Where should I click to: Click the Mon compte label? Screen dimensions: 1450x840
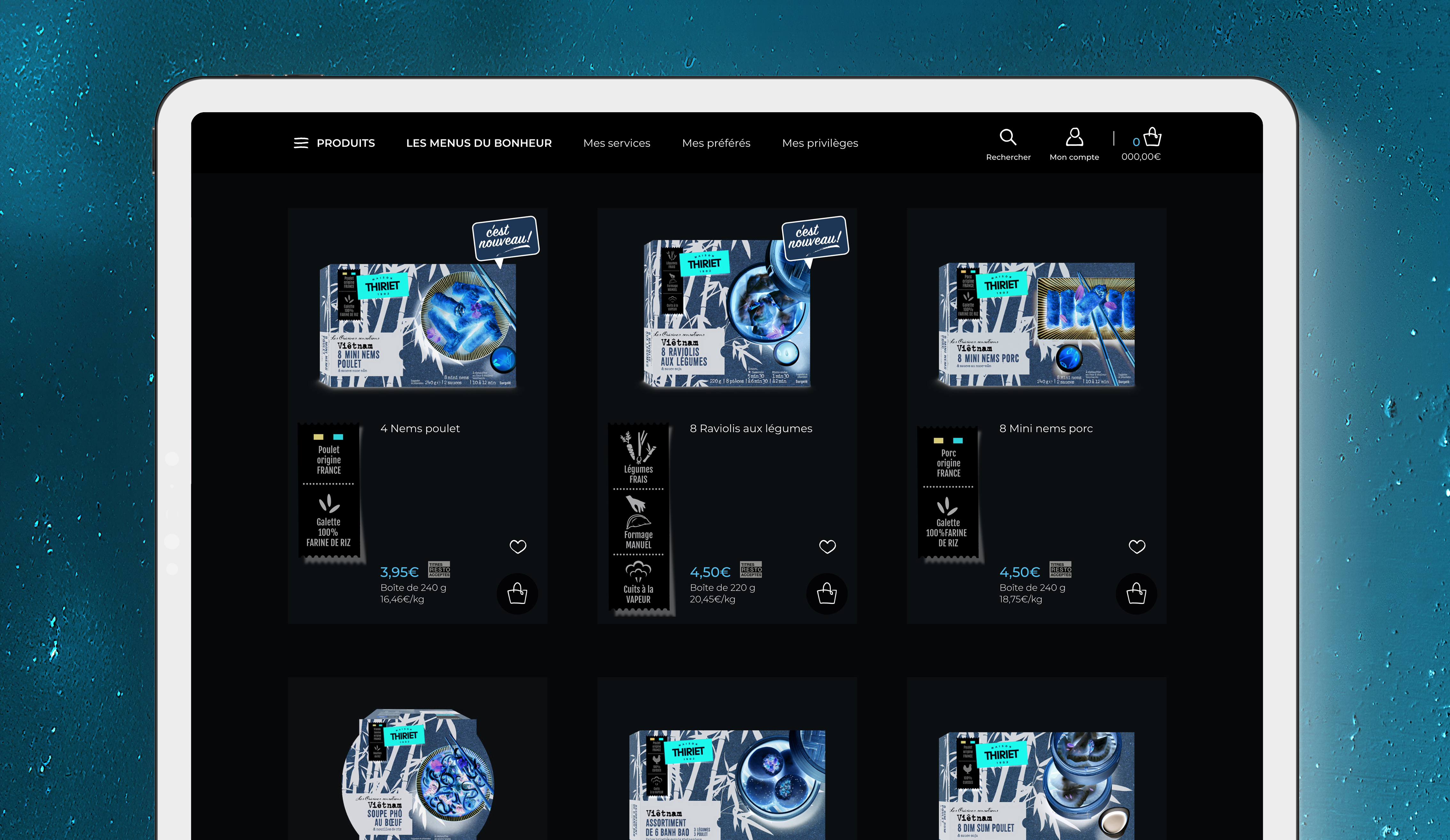coord(1074,157)
